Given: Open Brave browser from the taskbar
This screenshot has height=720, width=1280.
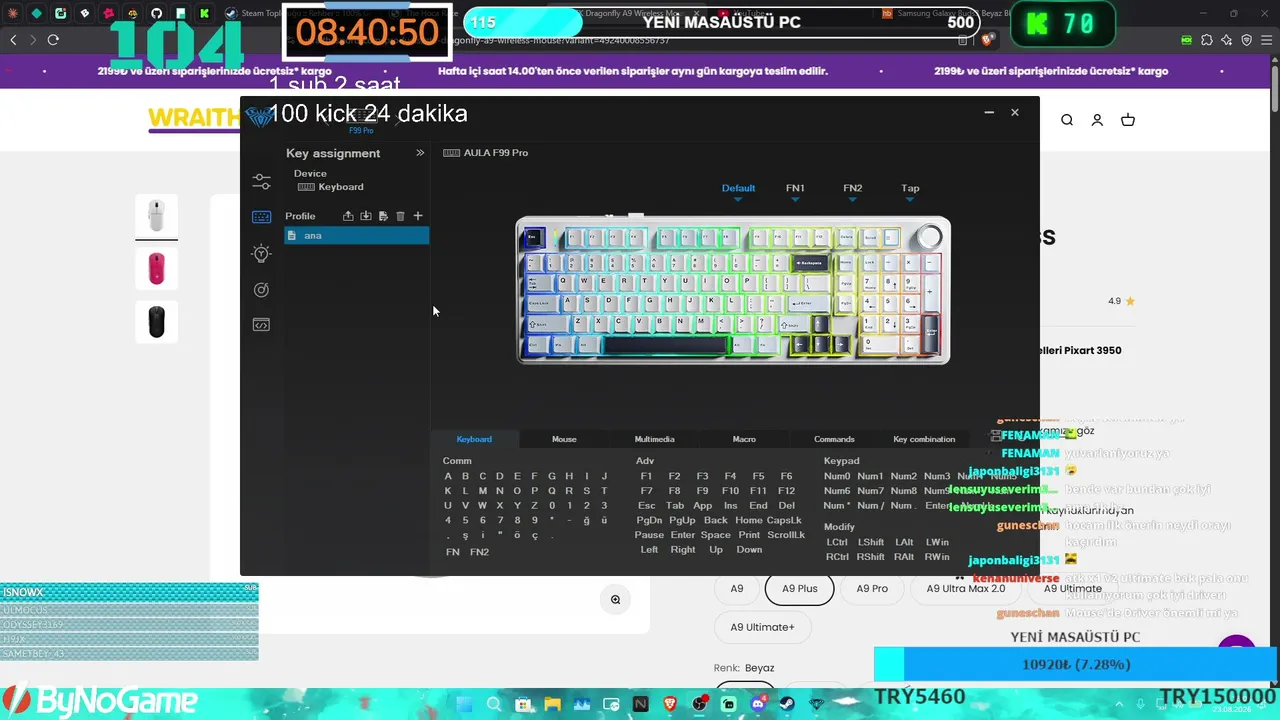Looking at the screenshot, I should (670, 704).
